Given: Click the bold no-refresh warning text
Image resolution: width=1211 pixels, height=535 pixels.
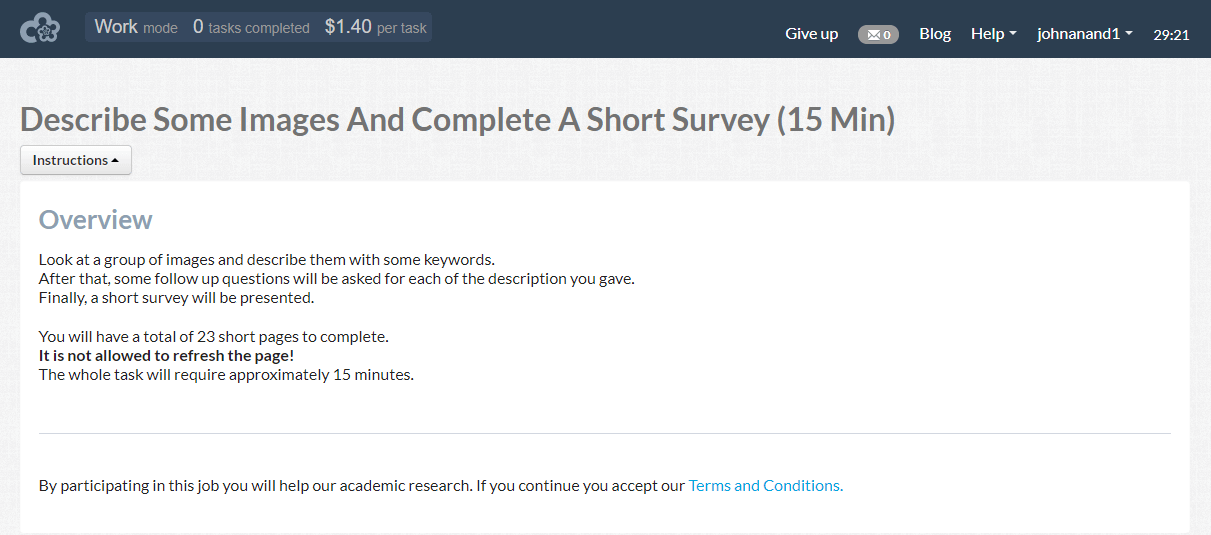Looking at the screenshot, I should [167, 356].
